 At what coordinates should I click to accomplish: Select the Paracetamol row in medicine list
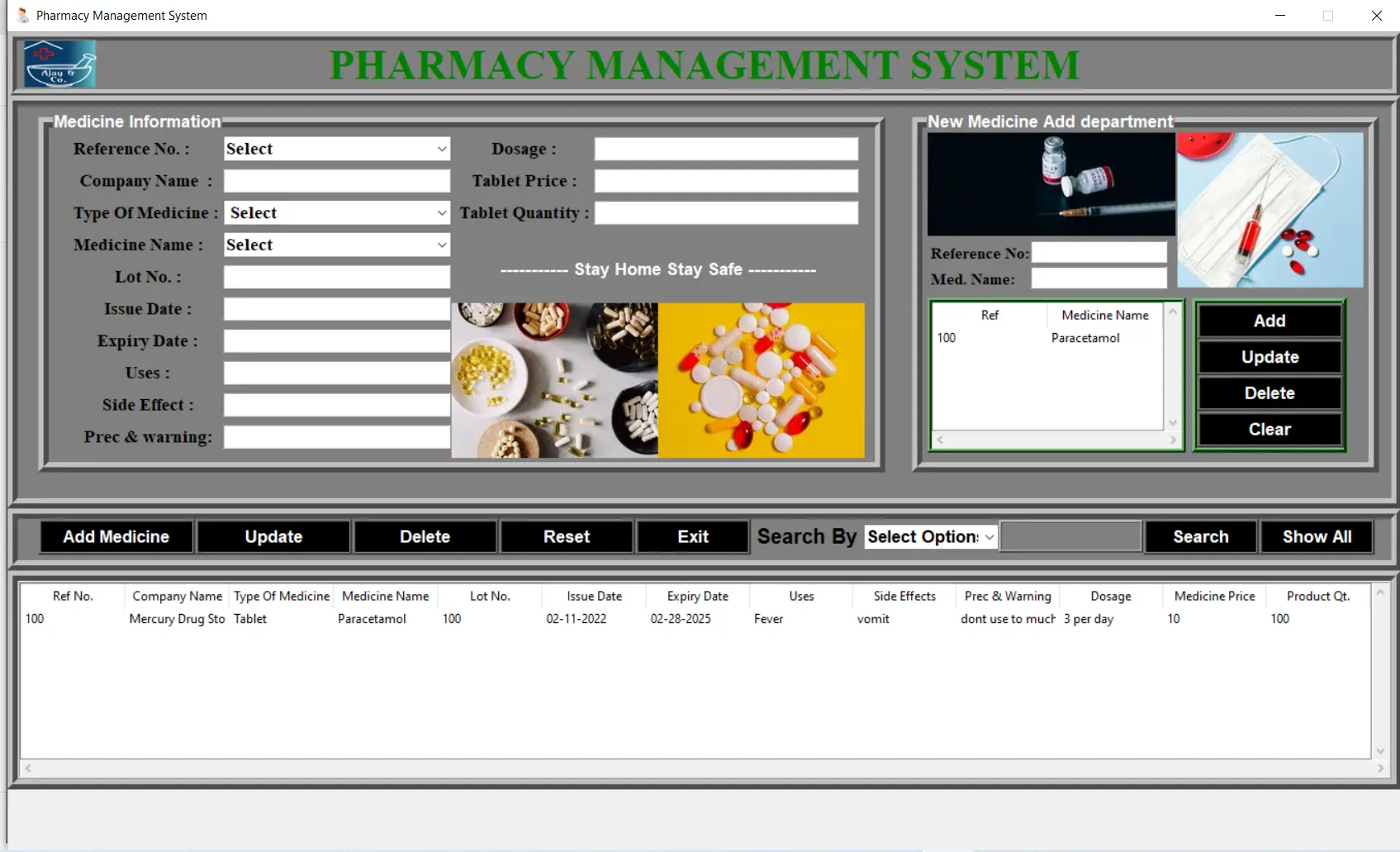click(x=1049, y=337)
